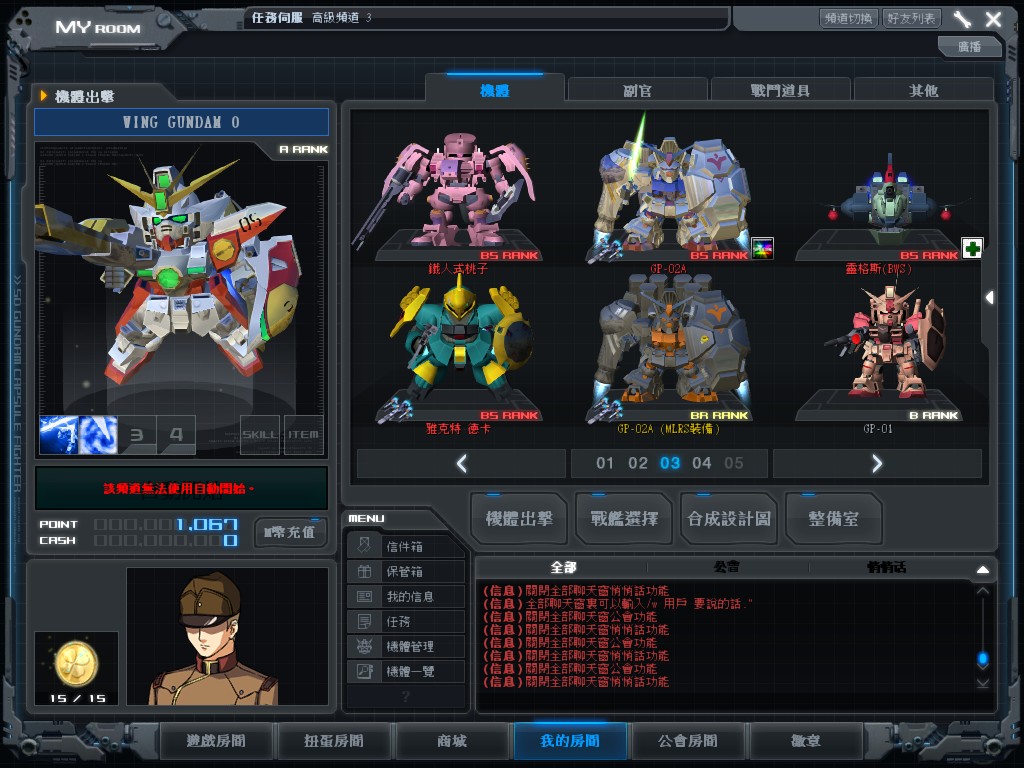
Task: Click the 戰艦選擇 button
Action: coord(624,519)
